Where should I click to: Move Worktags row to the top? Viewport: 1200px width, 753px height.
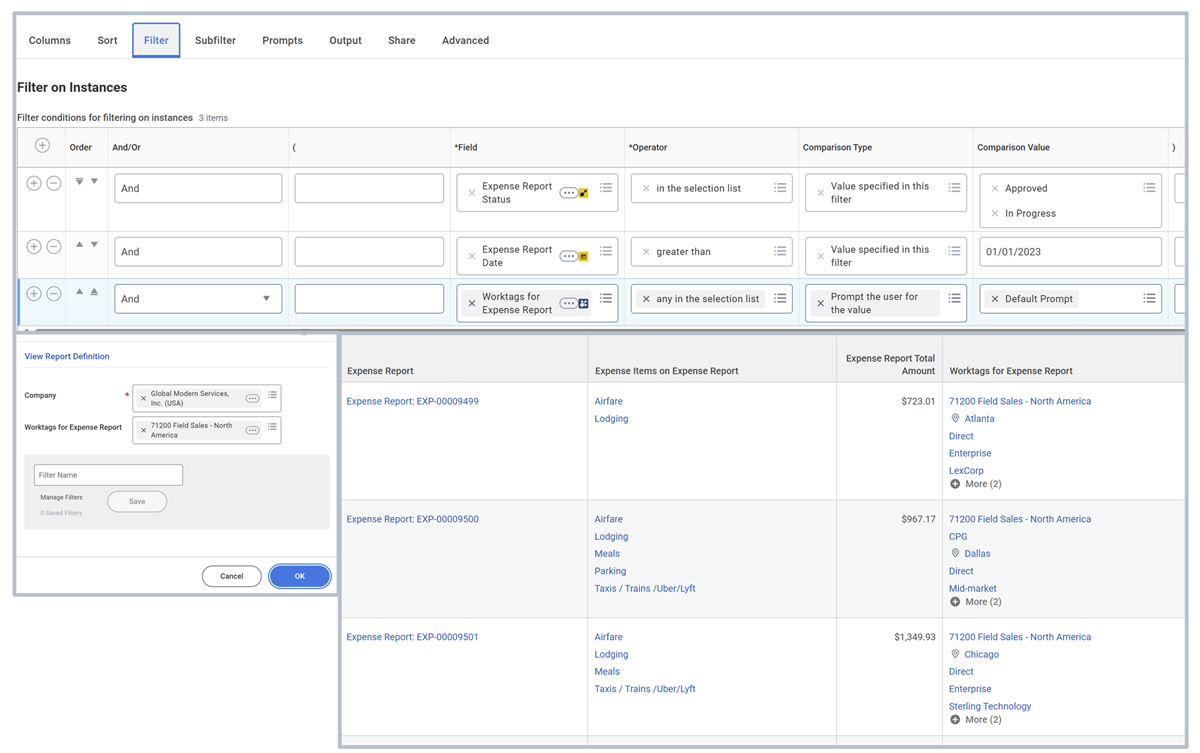point(95,292)
